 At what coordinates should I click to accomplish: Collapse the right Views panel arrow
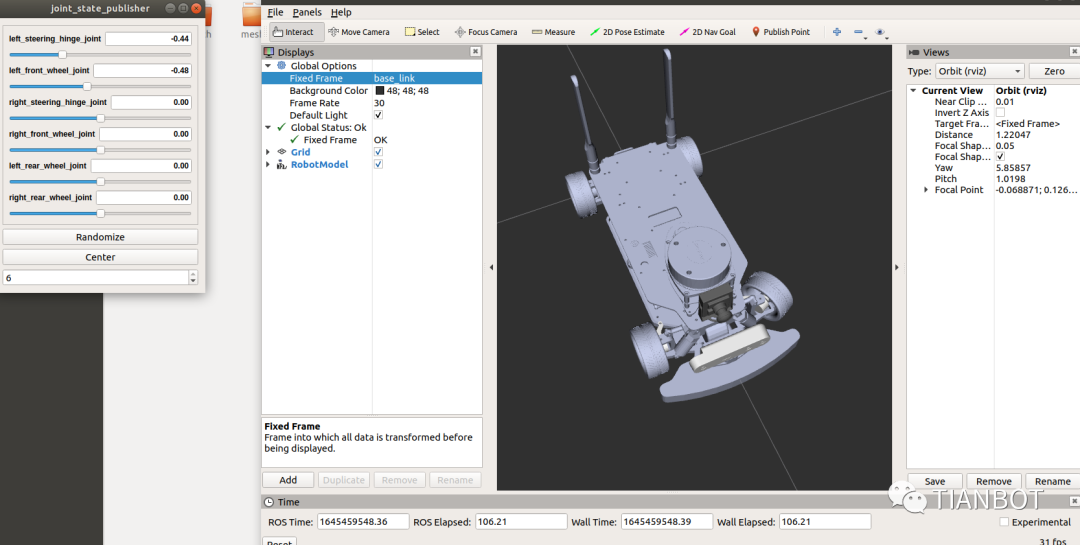(x=897, y=267)
